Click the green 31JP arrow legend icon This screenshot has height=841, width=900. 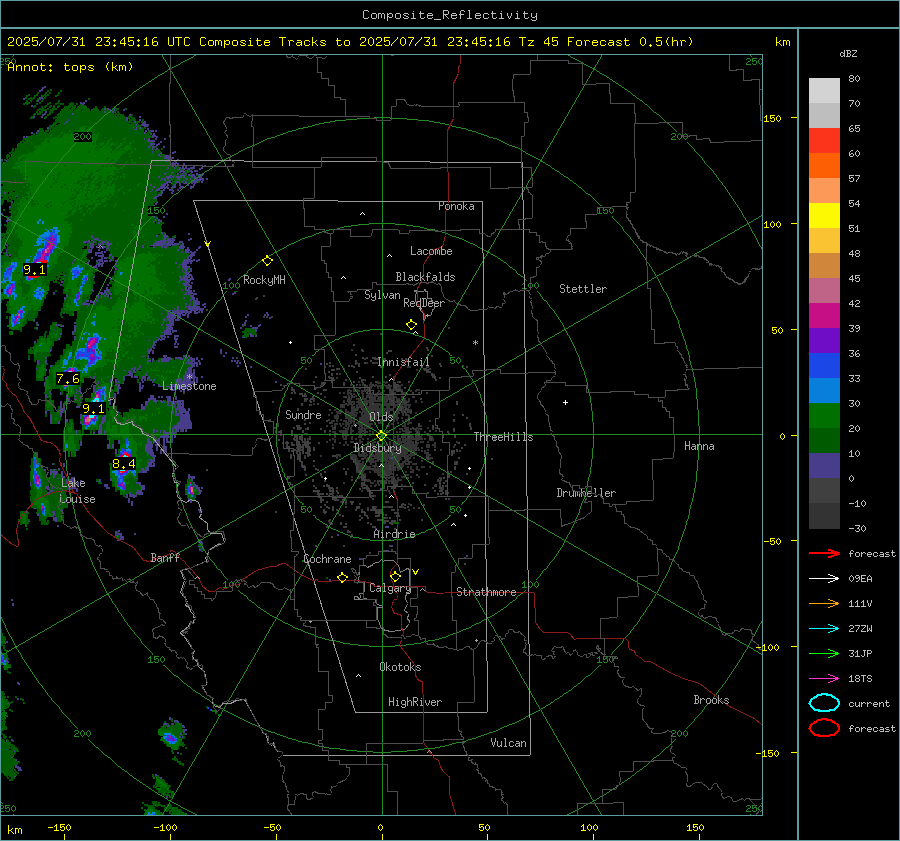point(824,653)
